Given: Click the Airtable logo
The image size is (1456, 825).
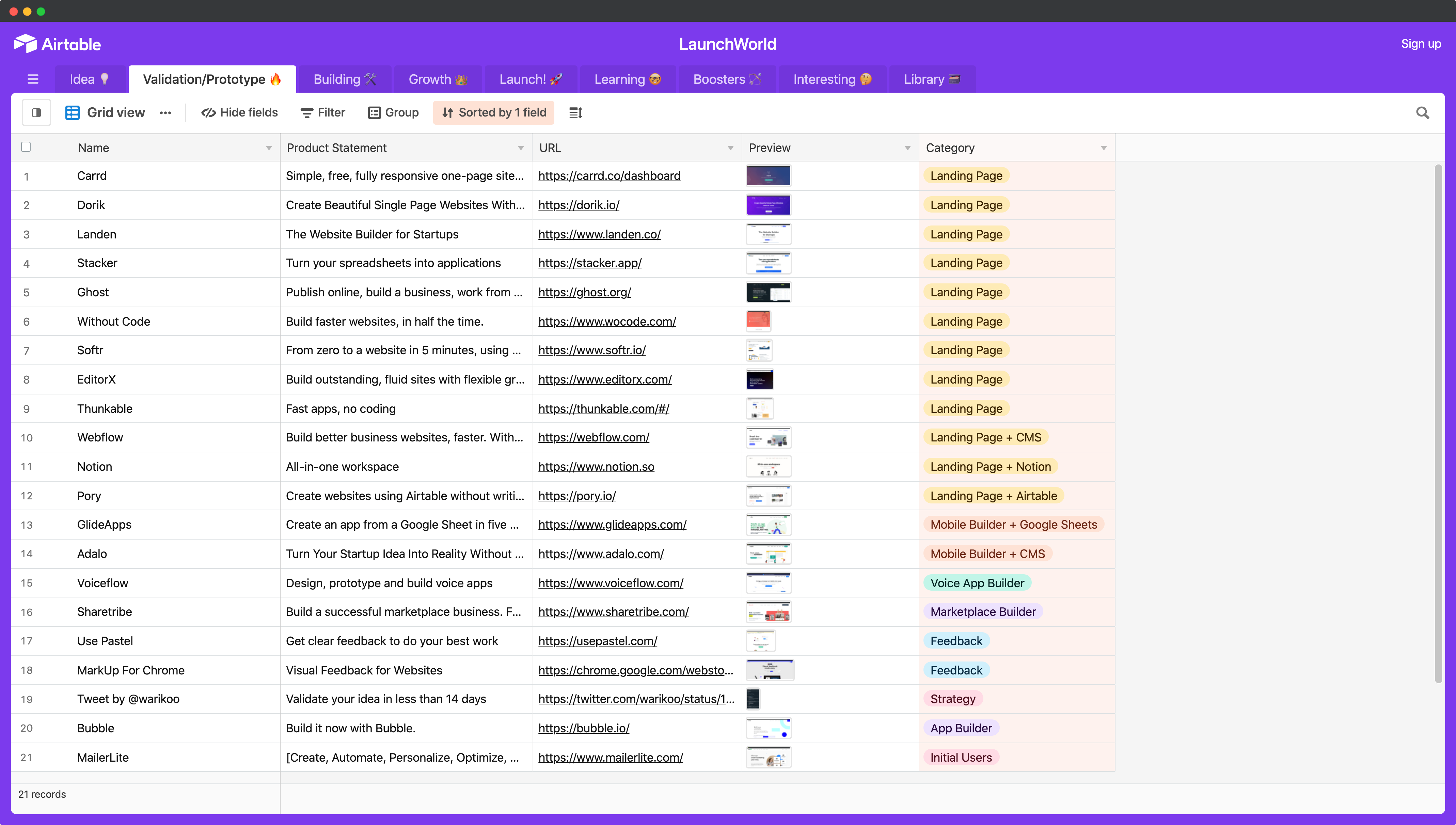Looking at the screenshot, I should tap(57, 44).
